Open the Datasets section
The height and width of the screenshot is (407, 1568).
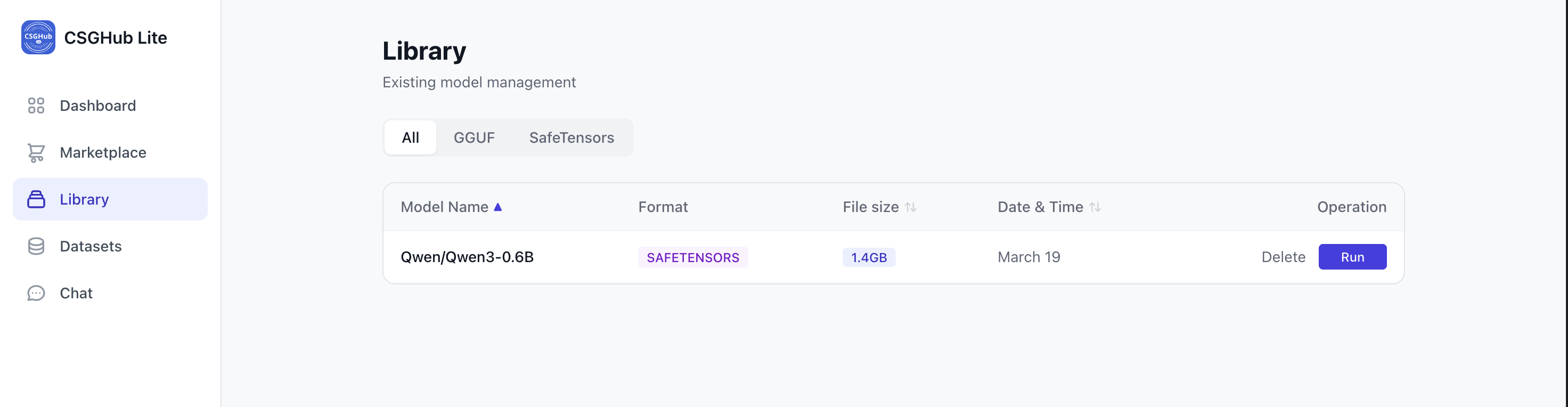tap(91, 246)
